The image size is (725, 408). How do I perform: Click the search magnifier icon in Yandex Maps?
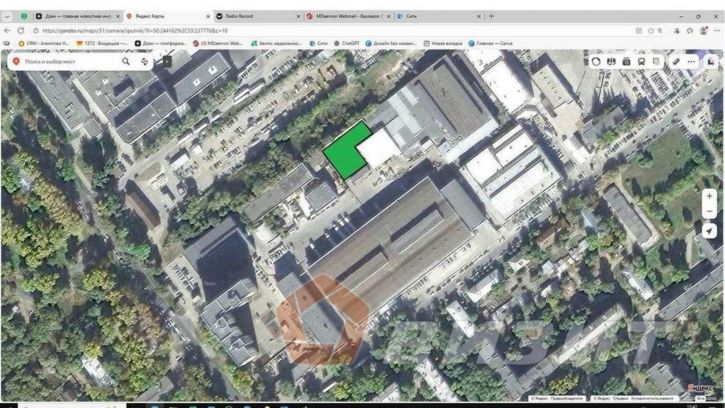(126, 61)
